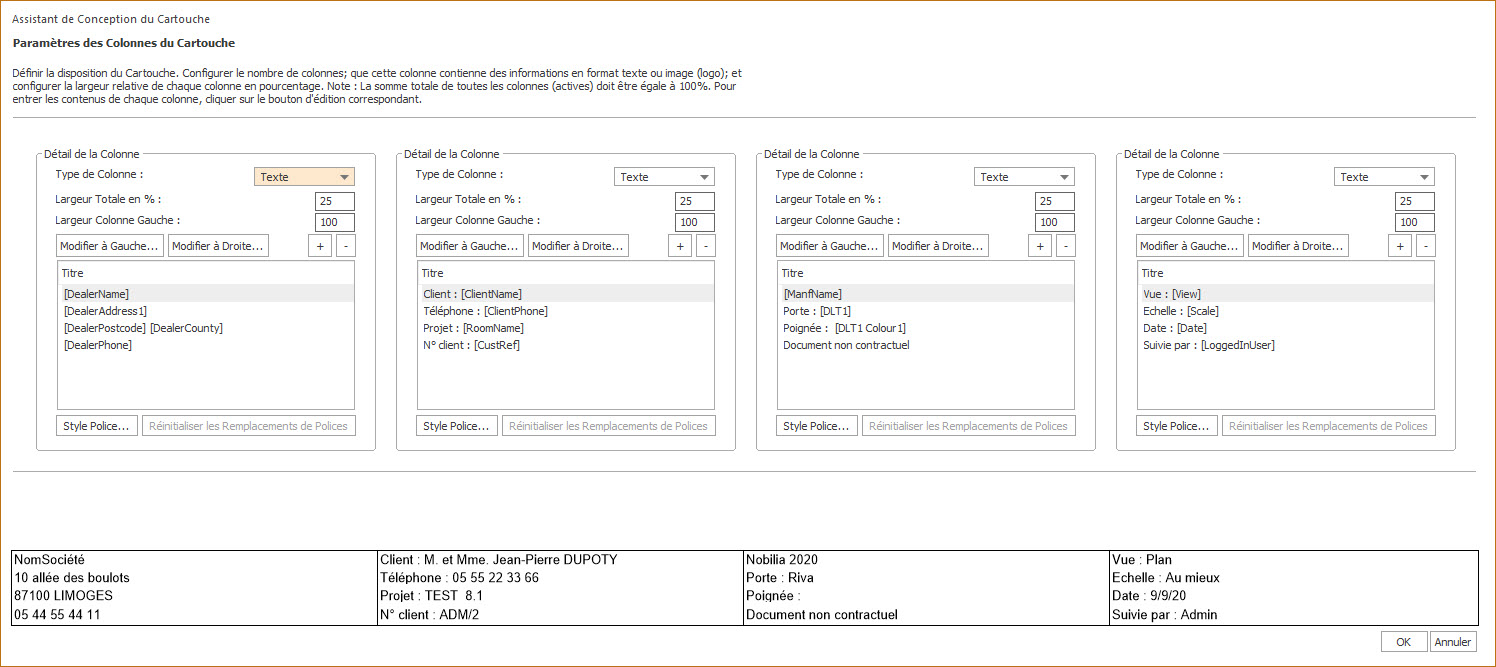Click '10 allée des boulots' in the preview

coord(72,578)
